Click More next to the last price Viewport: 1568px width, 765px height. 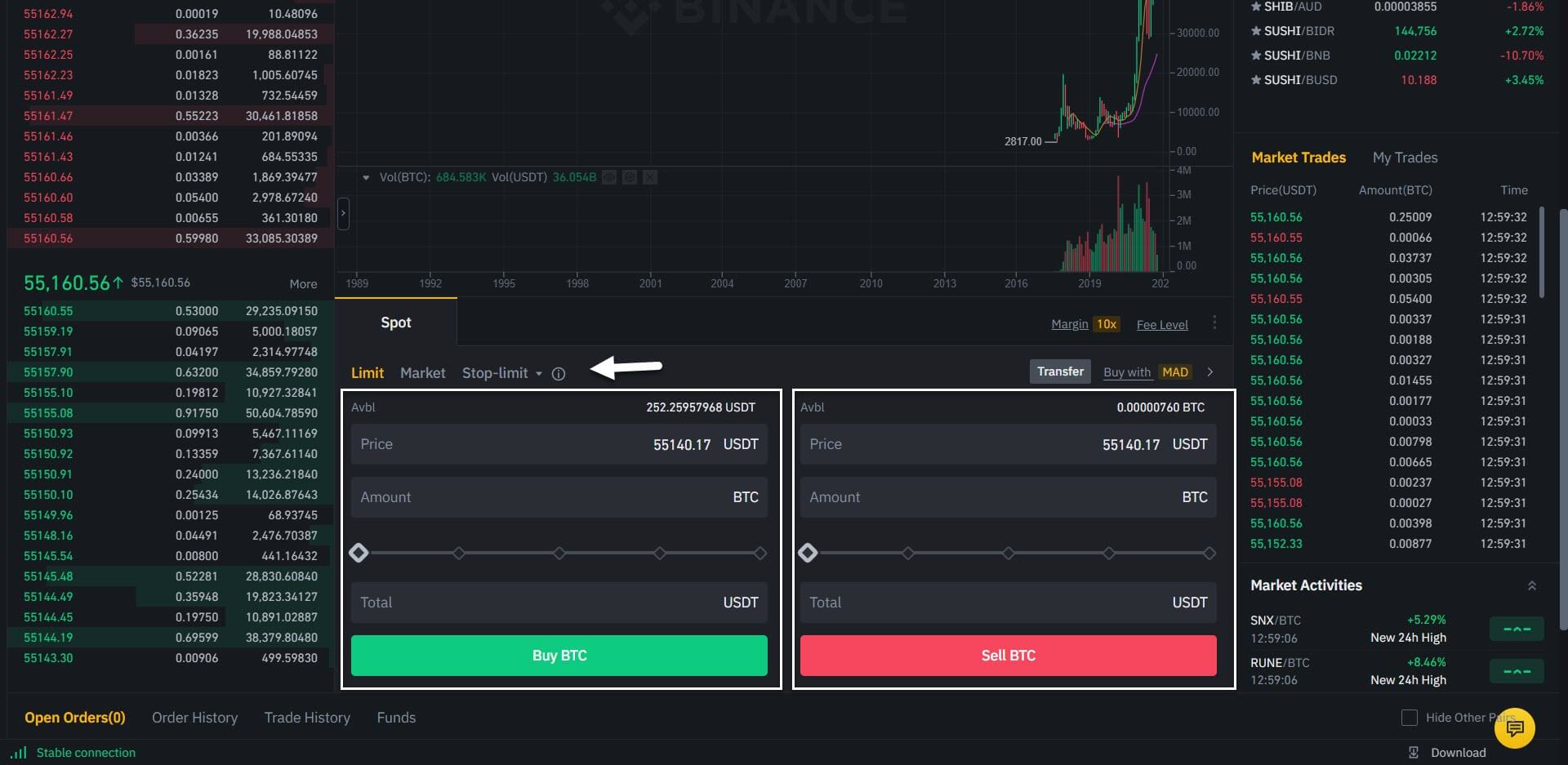coord(303,284)
